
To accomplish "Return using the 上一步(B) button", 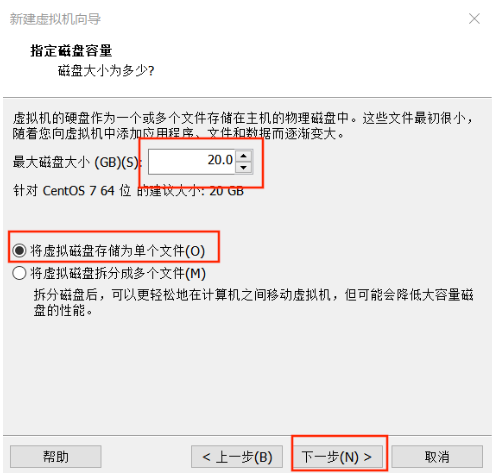I will point(237,457).
